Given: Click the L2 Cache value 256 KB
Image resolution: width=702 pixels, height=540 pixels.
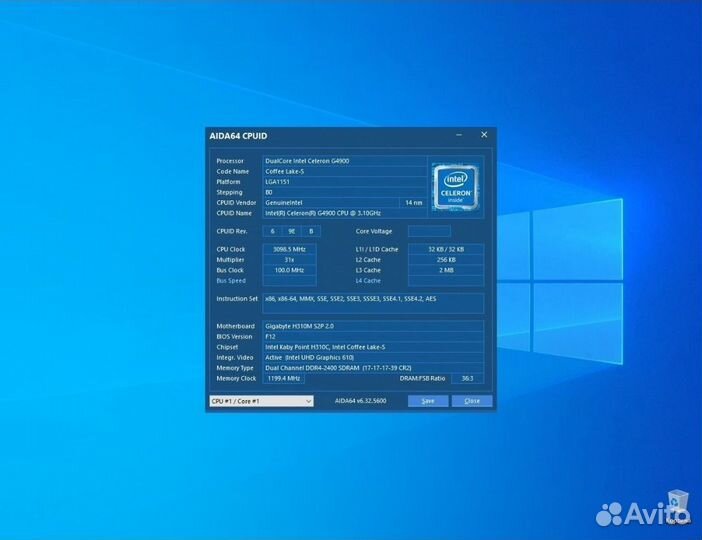Looking at the screenshot, I should pyautogui.click(x=446, y=260).
